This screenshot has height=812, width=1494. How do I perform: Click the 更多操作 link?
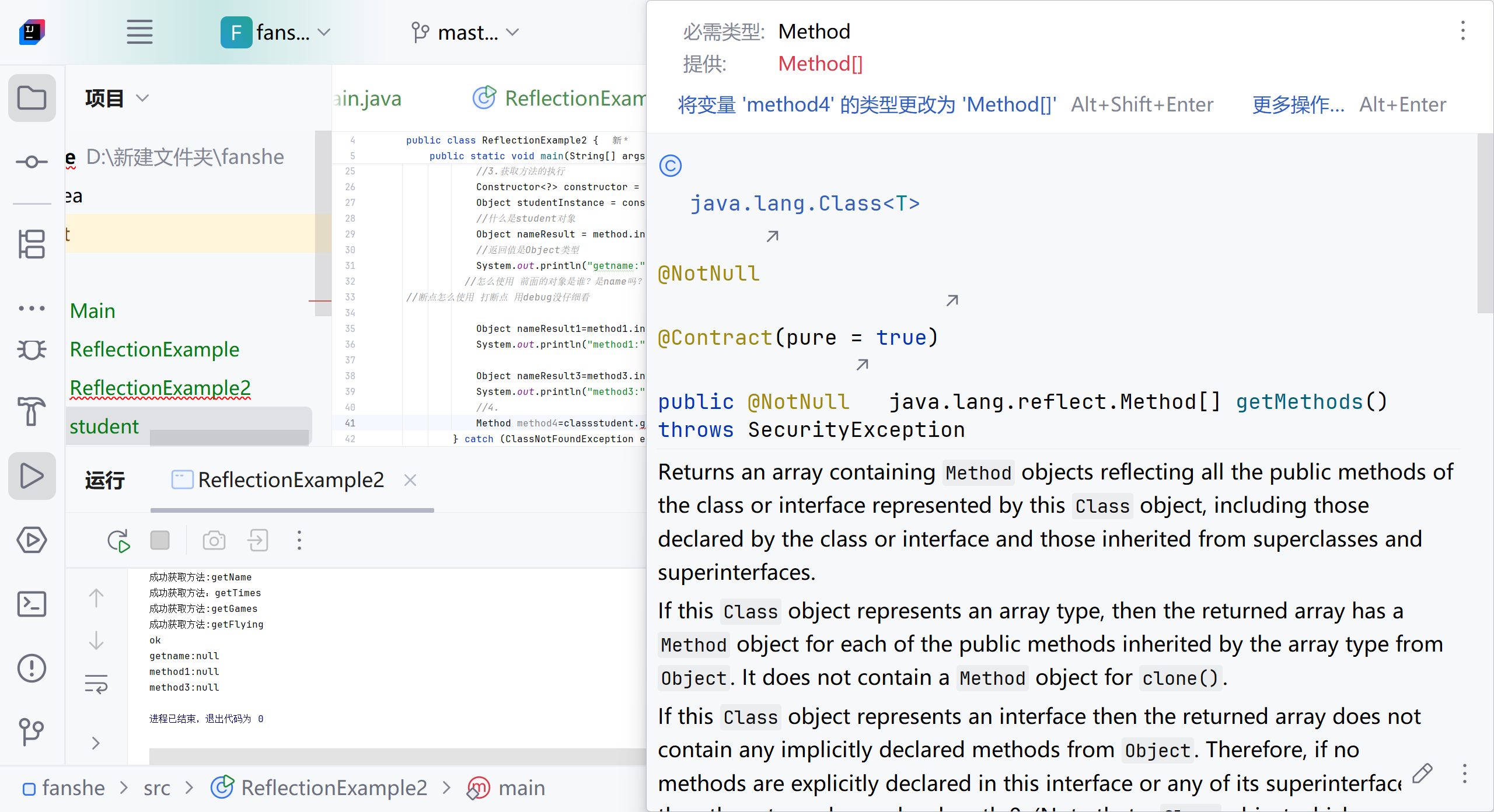tap(1298, 104)
